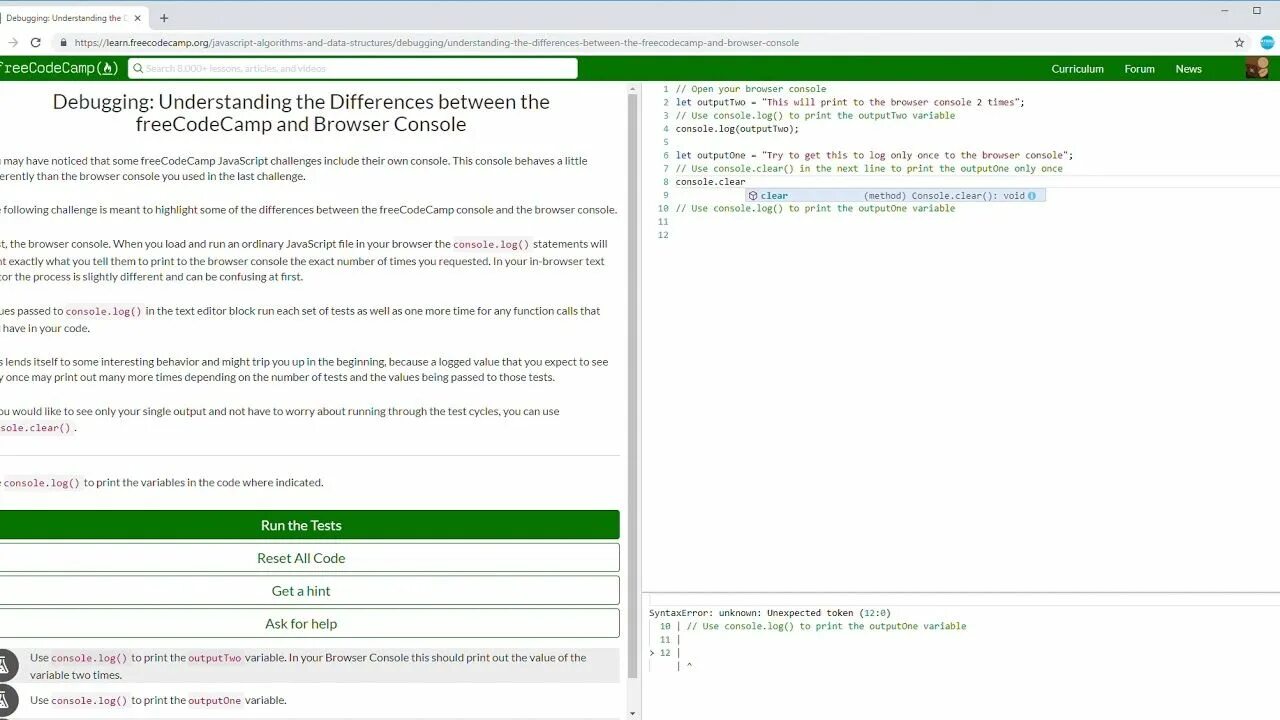Click Reset All Code button
The image size is (1280, 720).
click(301, 558)
